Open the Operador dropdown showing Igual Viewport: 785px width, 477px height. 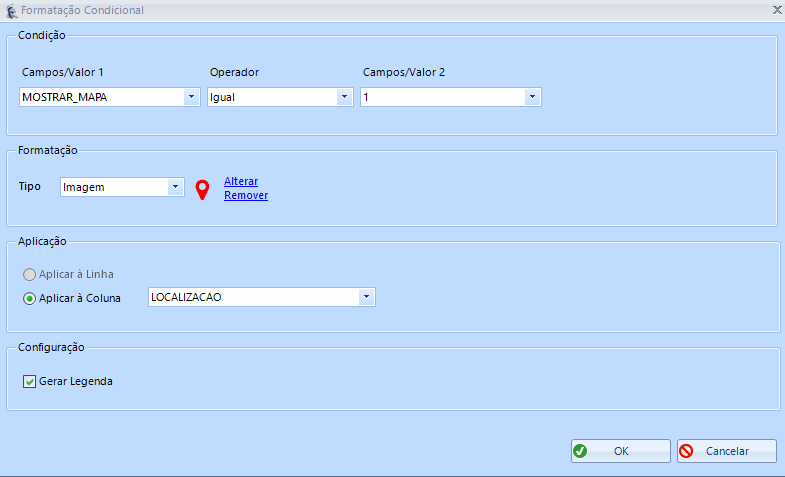(x=344, y=97)
